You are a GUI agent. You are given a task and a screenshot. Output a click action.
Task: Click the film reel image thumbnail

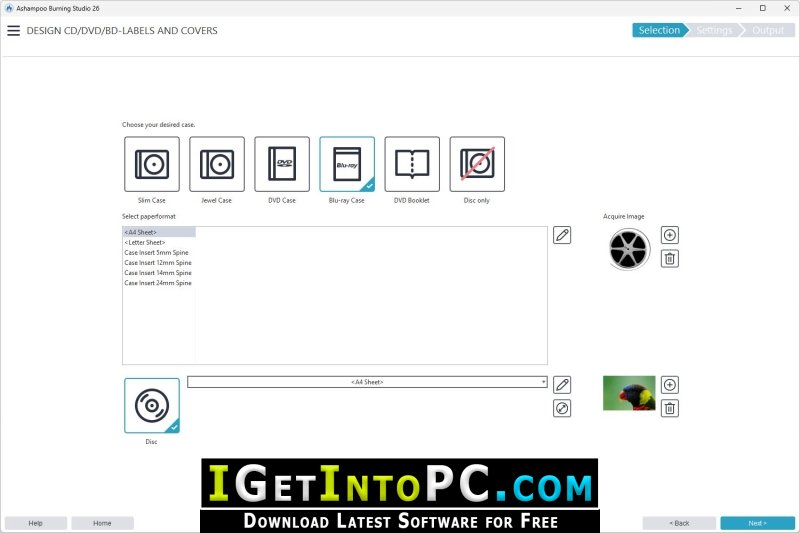point(630,249)
